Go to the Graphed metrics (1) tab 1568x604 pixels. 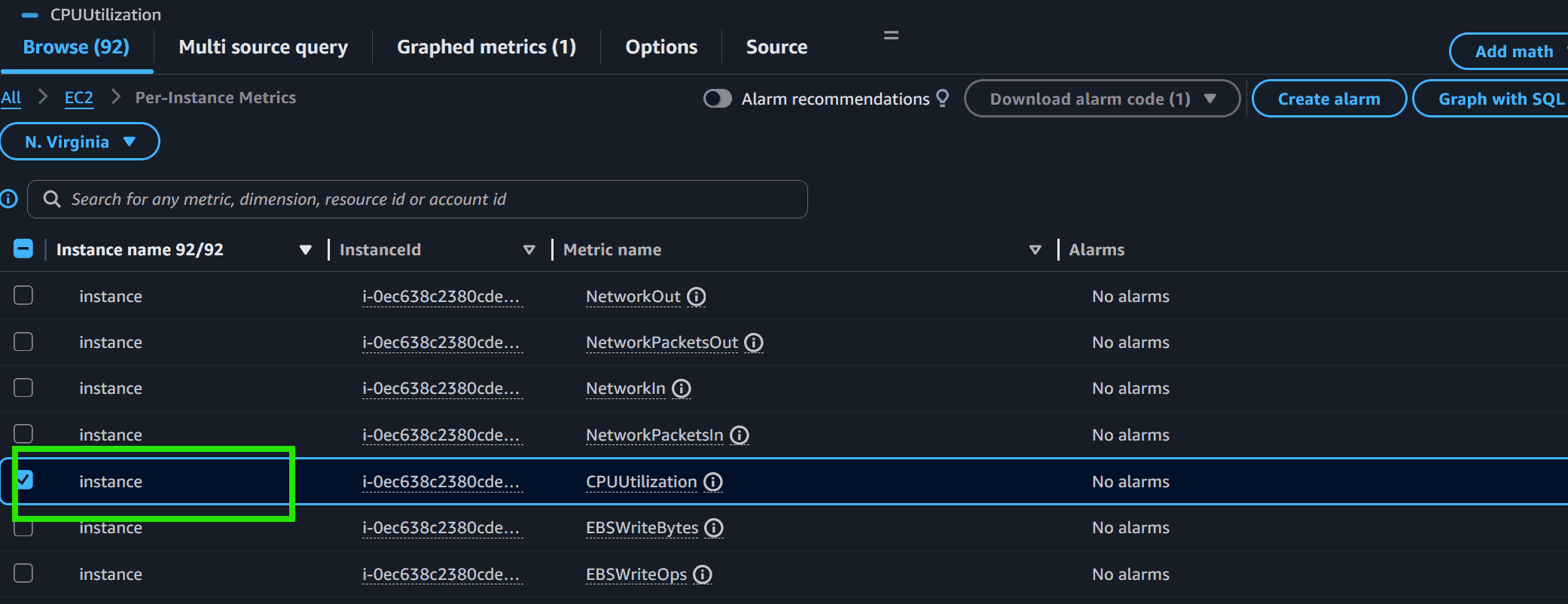click(x=487, y=47)
